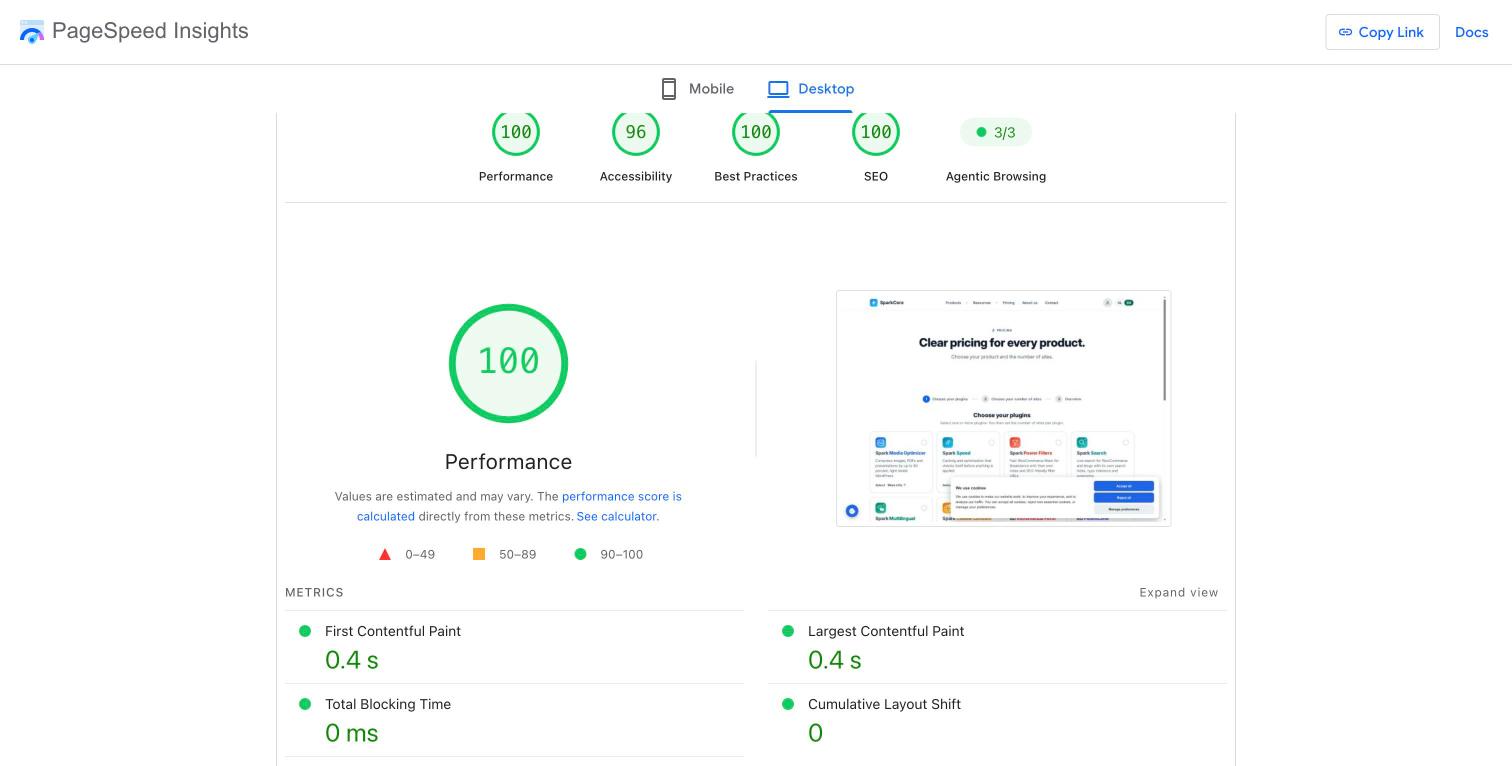Click the Agentic Browsing 3/3 badge
This screenshot has height=766, width=1512.
point(996,132)
